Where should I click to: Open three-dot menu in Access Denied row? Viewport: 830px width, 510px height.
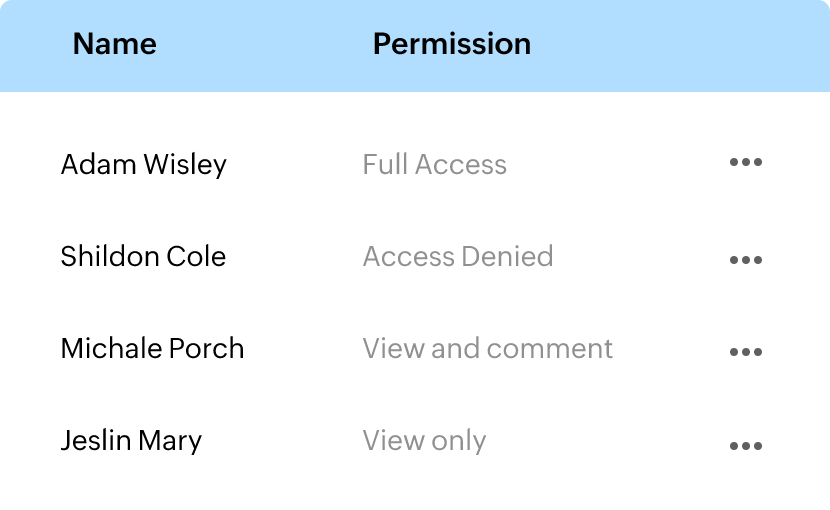pyautogui.click(x=746, y=260)
